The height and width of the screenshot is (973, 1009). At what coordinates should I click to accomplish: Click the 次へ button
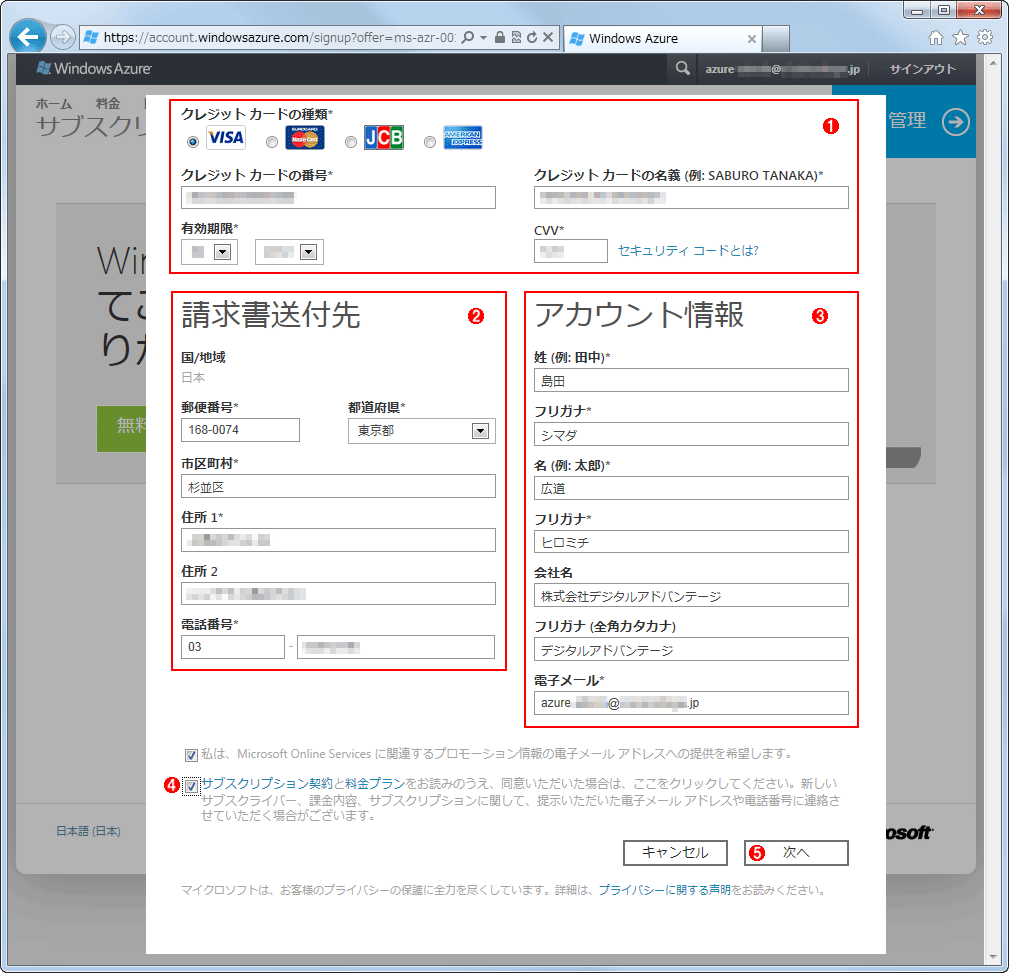click(796, 853)
